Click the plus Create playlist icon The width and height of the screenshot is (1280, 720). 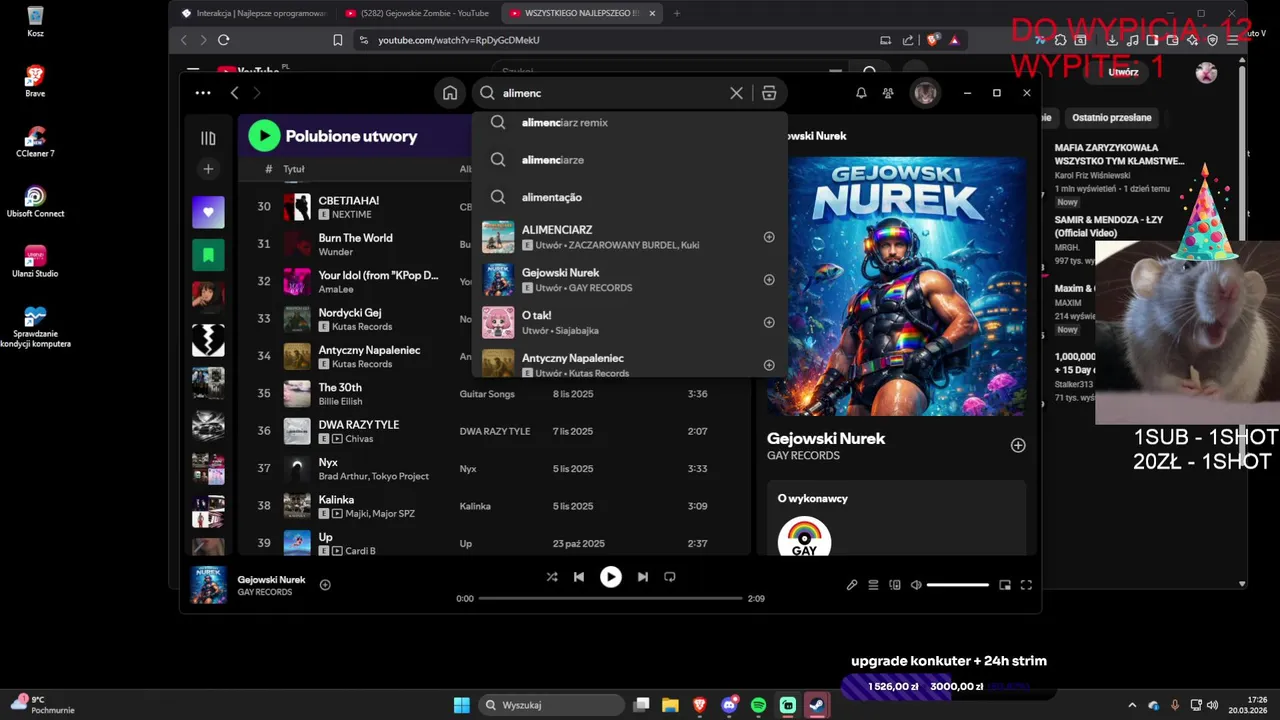tap(208, 169)
